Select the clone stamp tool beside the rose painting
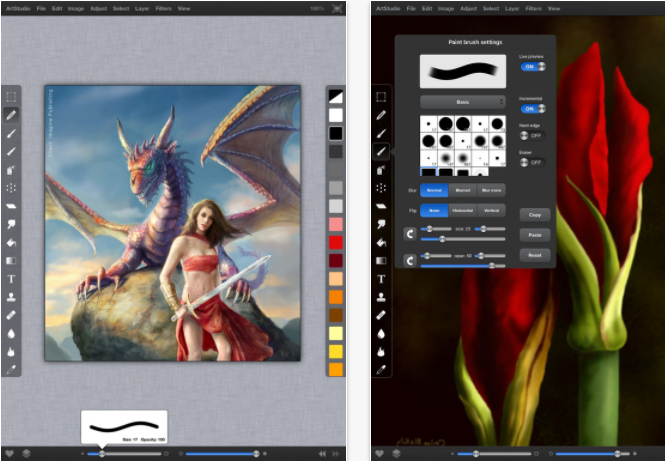 [x=381, y=297]
